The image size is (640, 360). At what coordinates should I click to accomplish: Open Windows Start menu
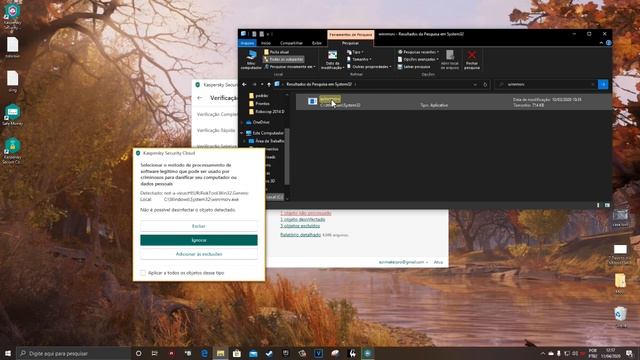[8, 353]
